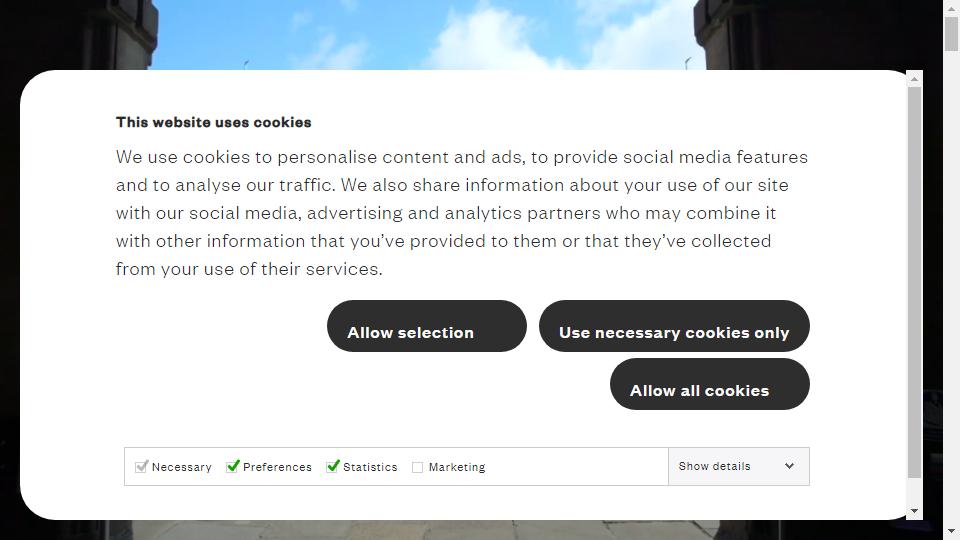This screenshot has height=540, width=960.
Task: Click the cookie dialog scrollbar up arrow
Action: (914, 79)
